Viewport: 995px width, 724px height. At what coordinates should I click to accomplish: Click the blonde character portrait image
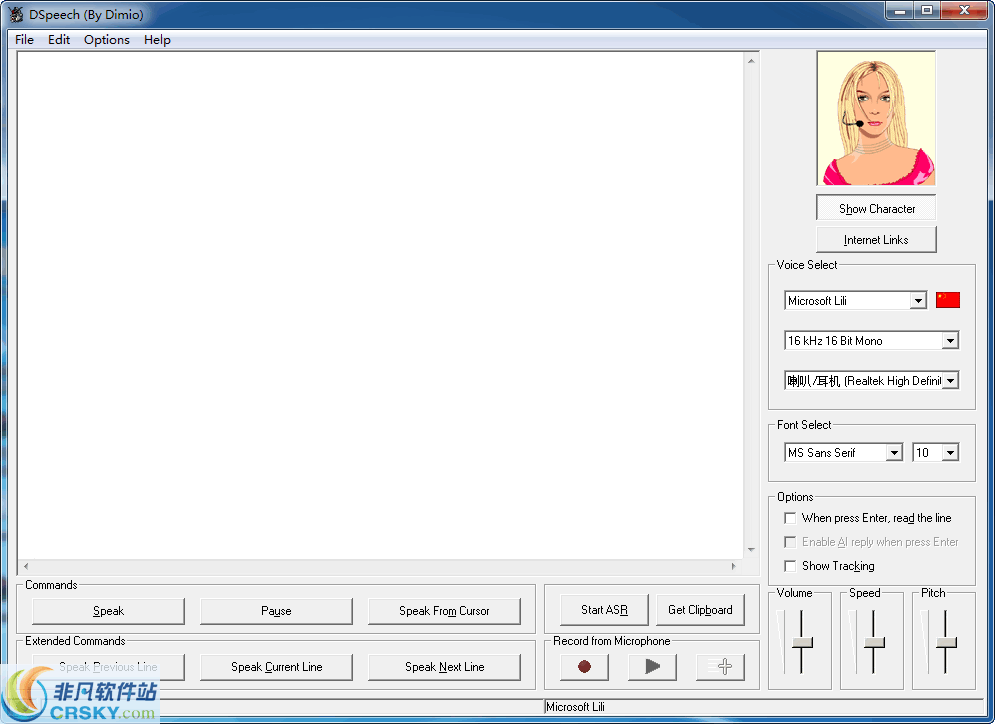click(876, 117)
